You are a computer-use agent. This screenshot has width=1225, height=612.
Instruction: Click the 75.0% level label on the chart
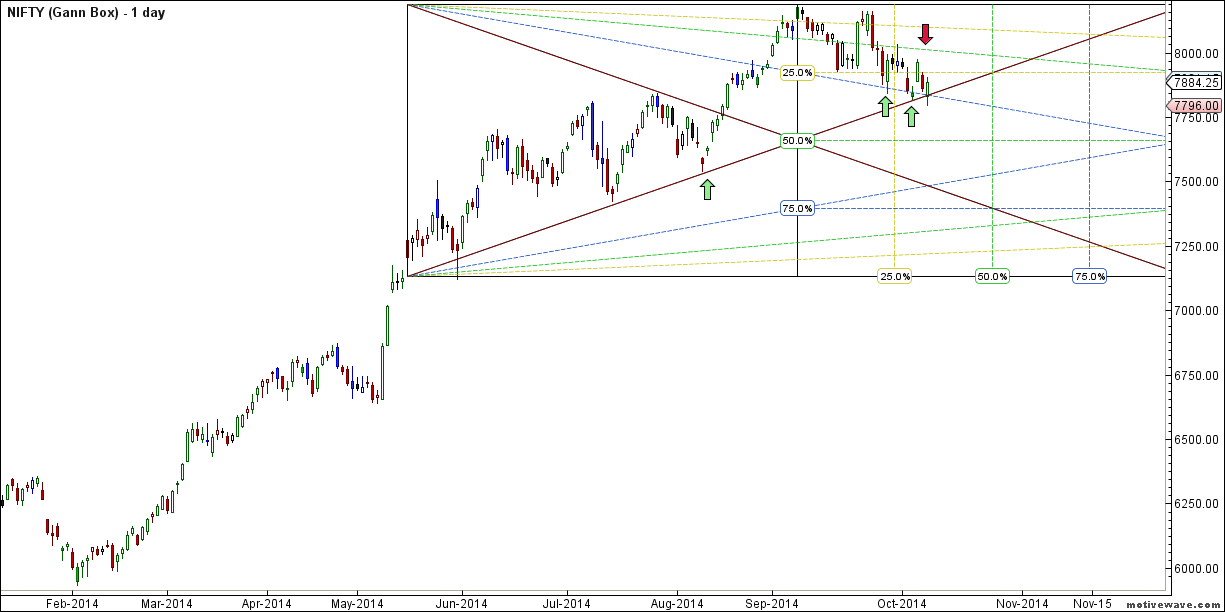[795, 208]
